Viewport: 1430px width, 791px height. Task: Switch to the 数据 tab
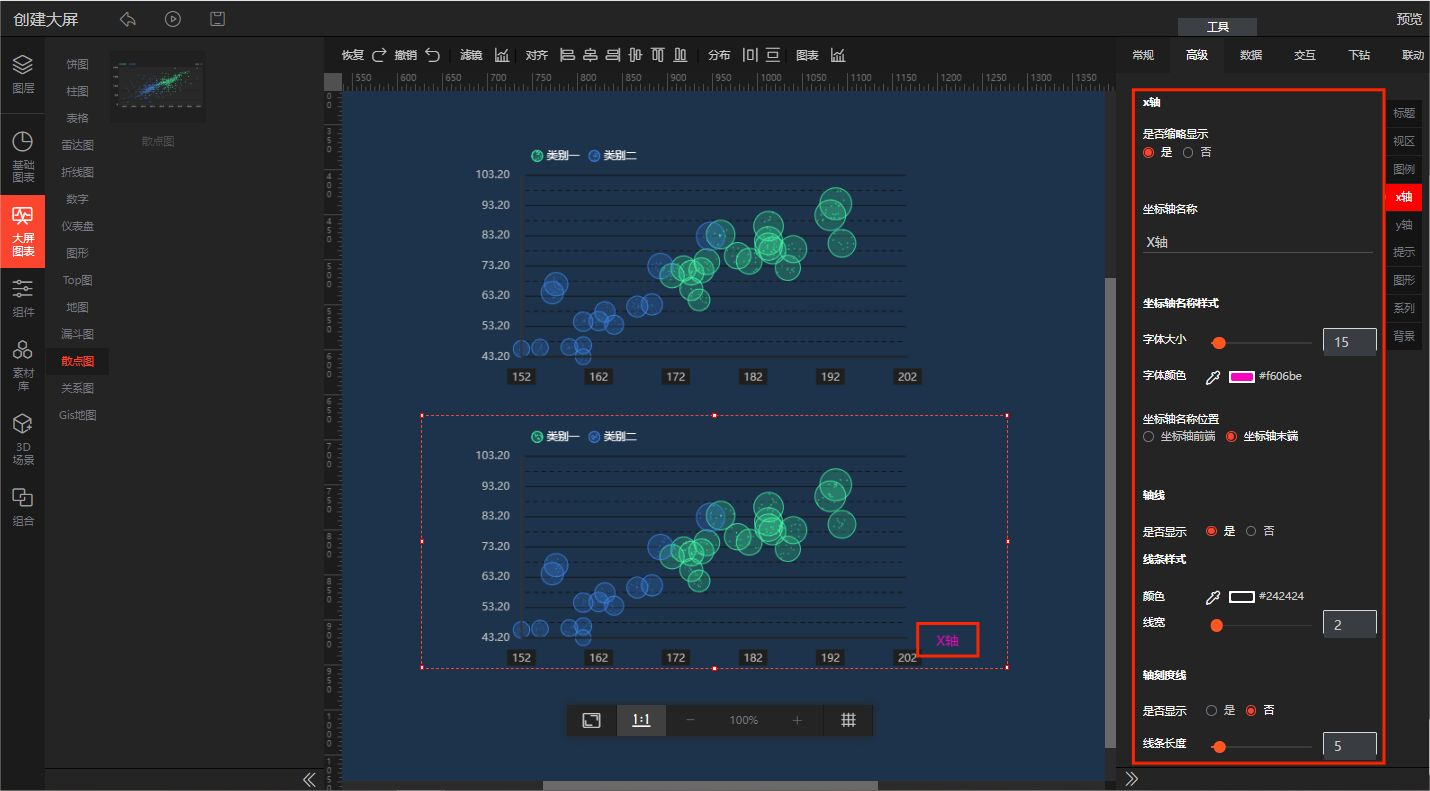(x=1250, y=55)
